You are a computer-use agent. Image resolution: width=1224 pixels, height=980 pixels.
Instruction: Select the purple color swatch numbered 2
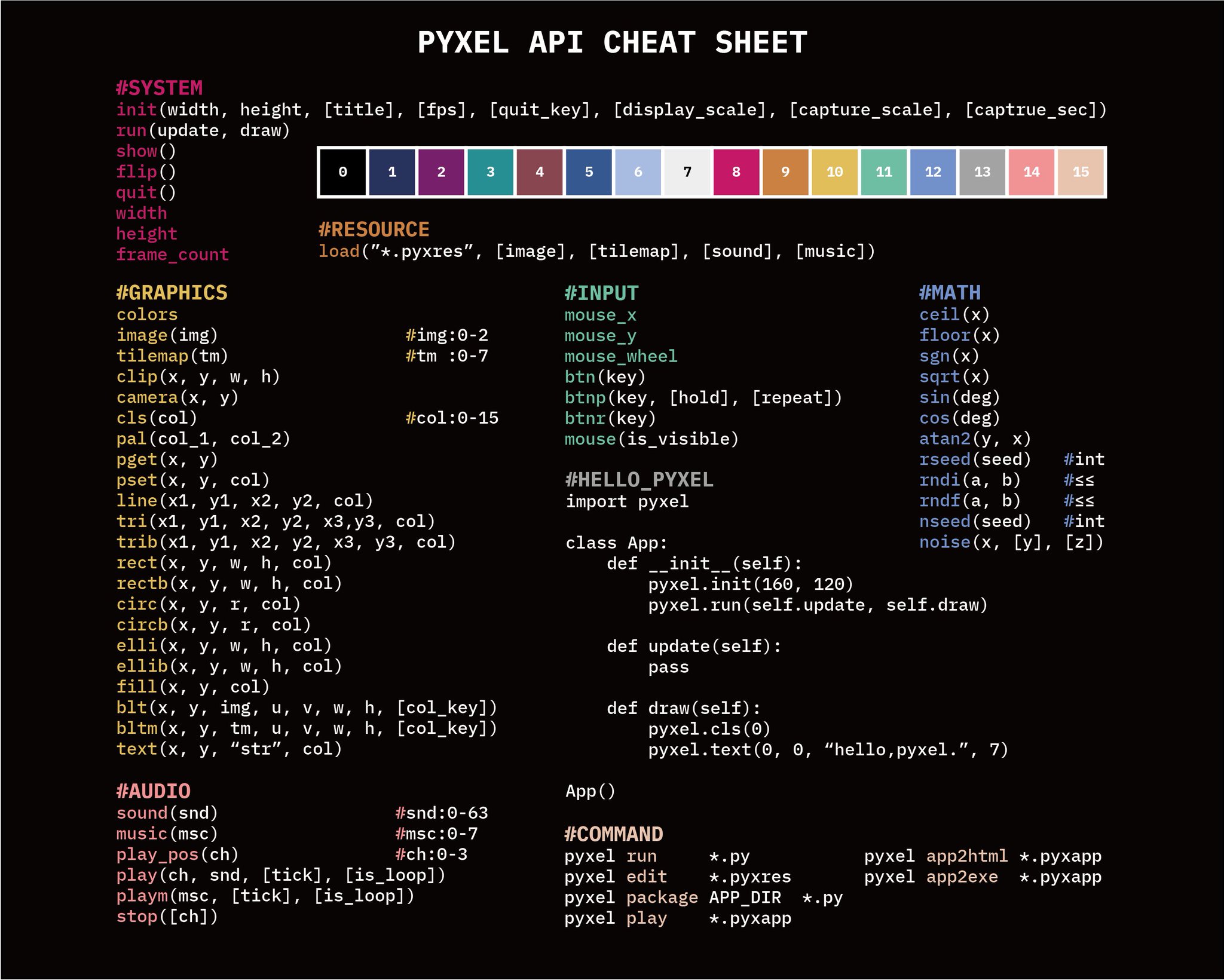pyautogui.click(x=441, y=172)
